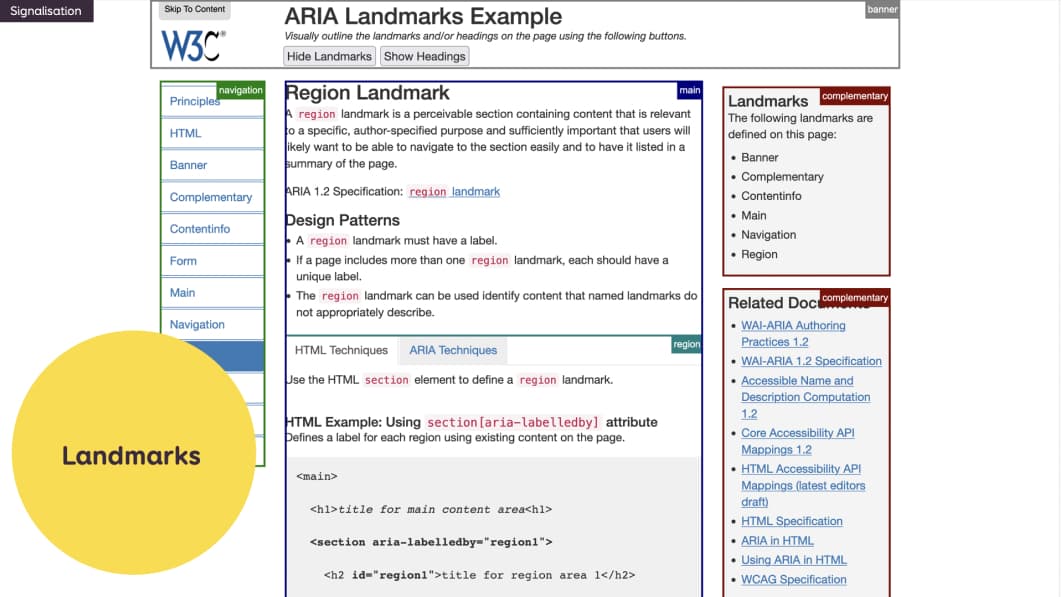Click the Form navigation link
Image resolution: width=1061 pixels, height=597 pixels.
[183, 261]
